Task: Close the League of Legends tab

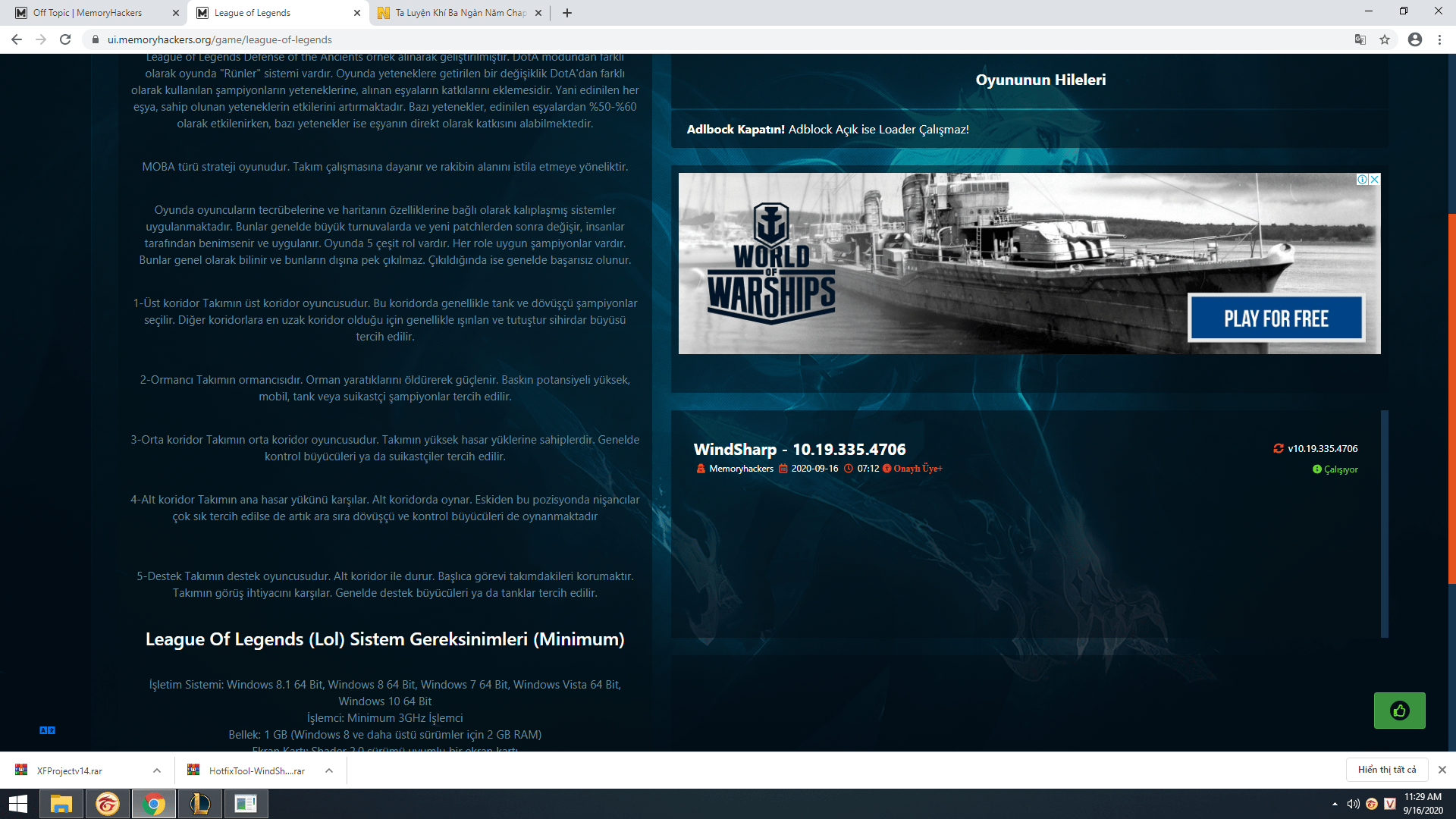Action: (357, 13)
